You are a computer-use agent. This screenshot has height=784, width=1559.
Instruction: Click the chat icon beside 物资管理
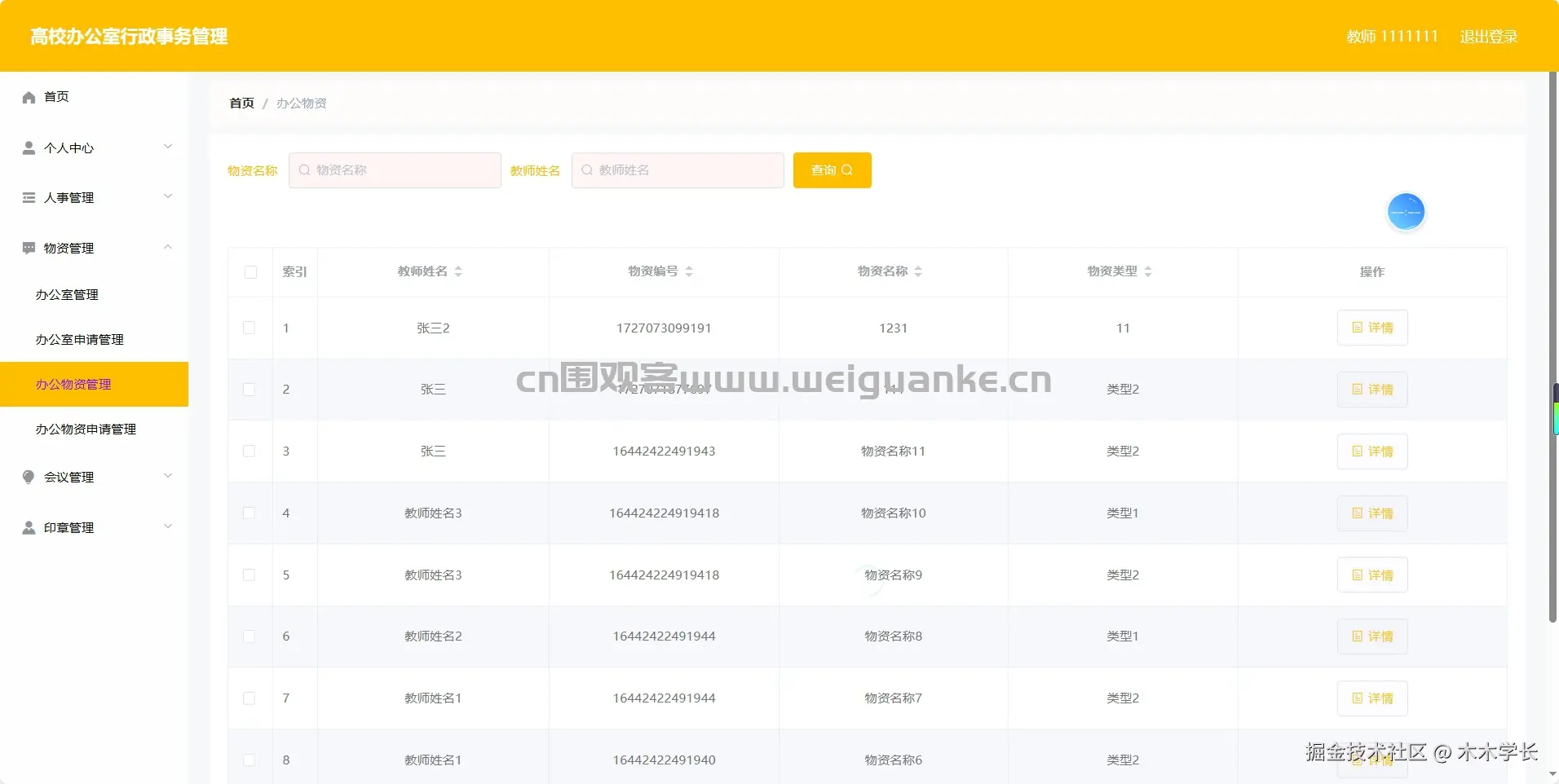point(29,248)
